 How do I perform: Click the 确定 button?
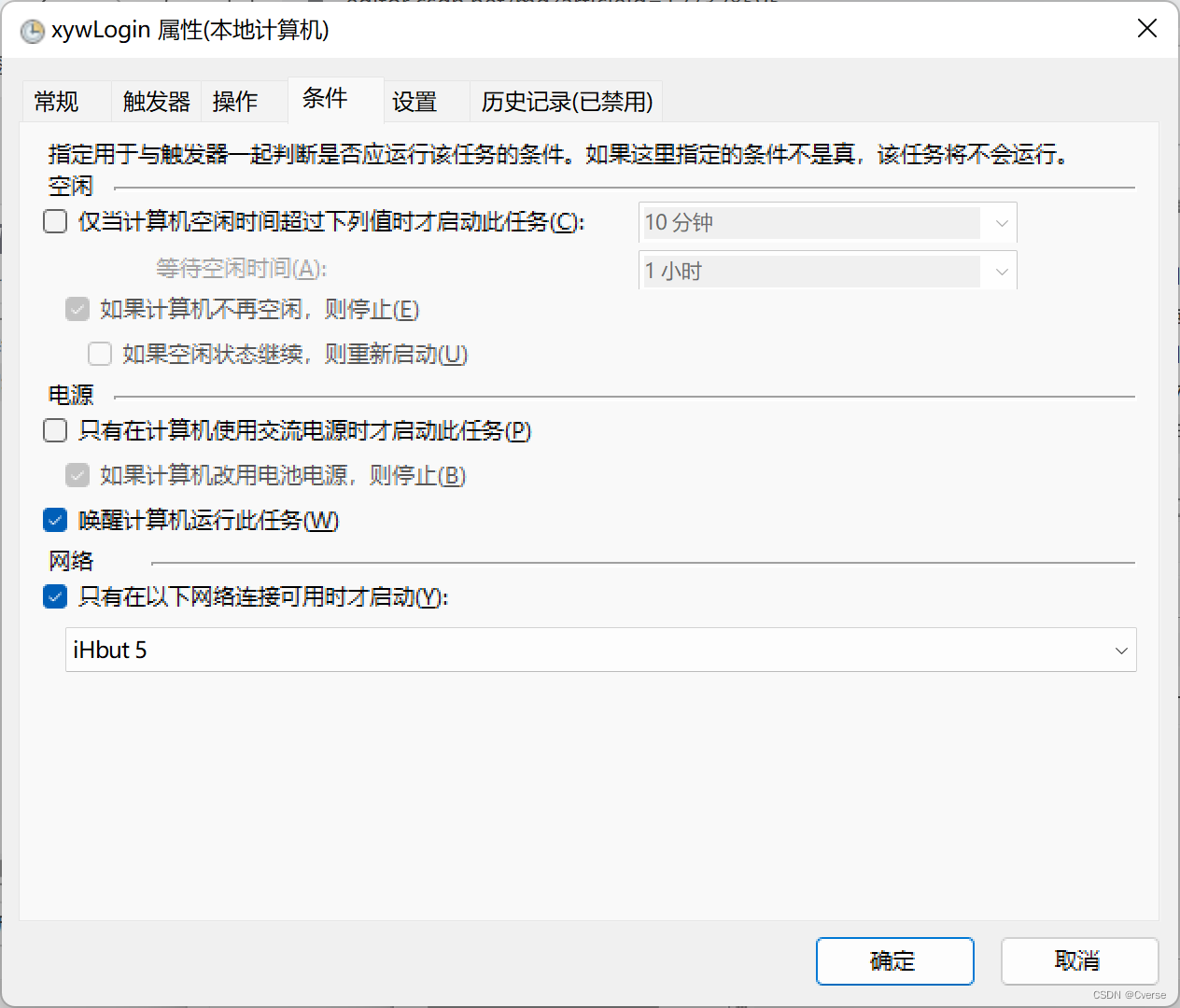click(894, 961)
